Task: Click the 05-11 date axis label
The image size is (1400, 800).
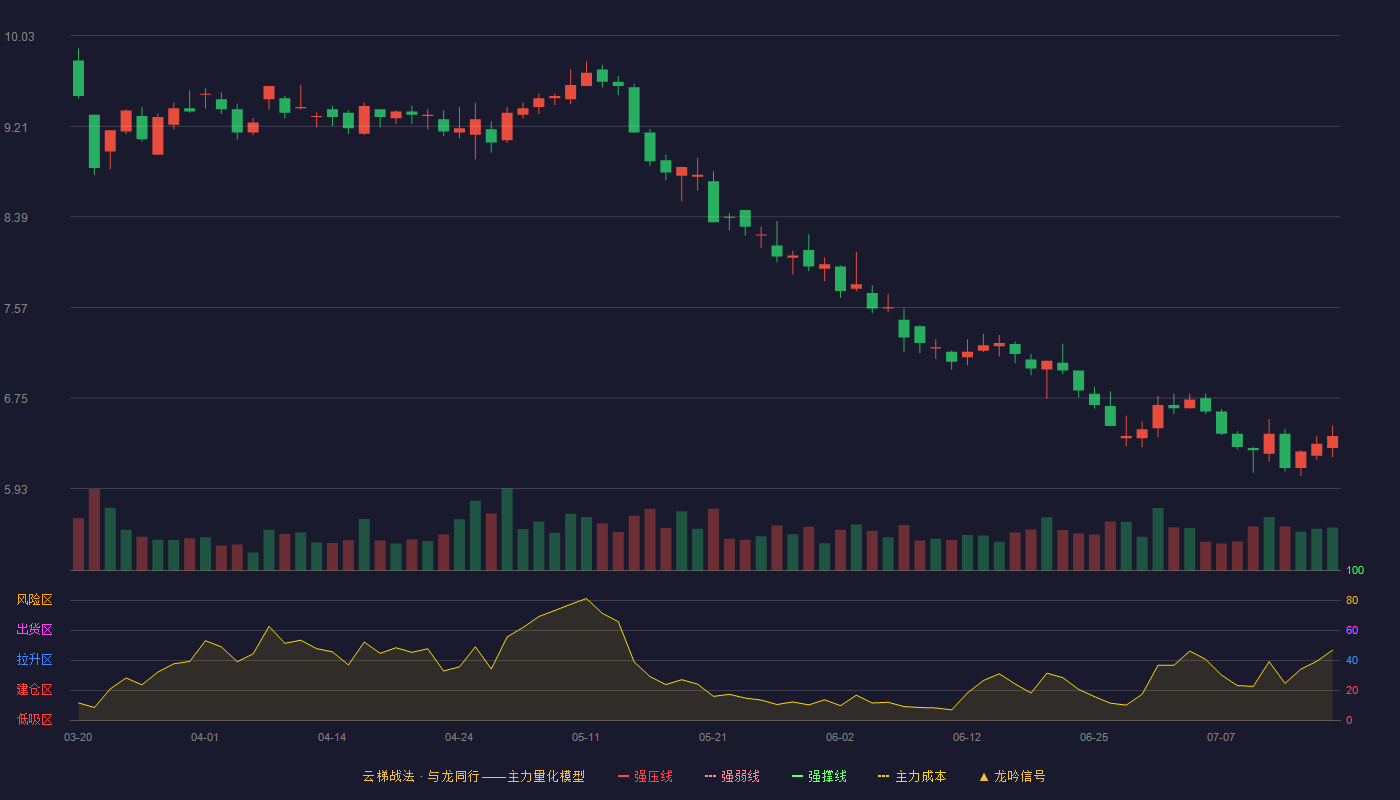Action: [586, 737]
